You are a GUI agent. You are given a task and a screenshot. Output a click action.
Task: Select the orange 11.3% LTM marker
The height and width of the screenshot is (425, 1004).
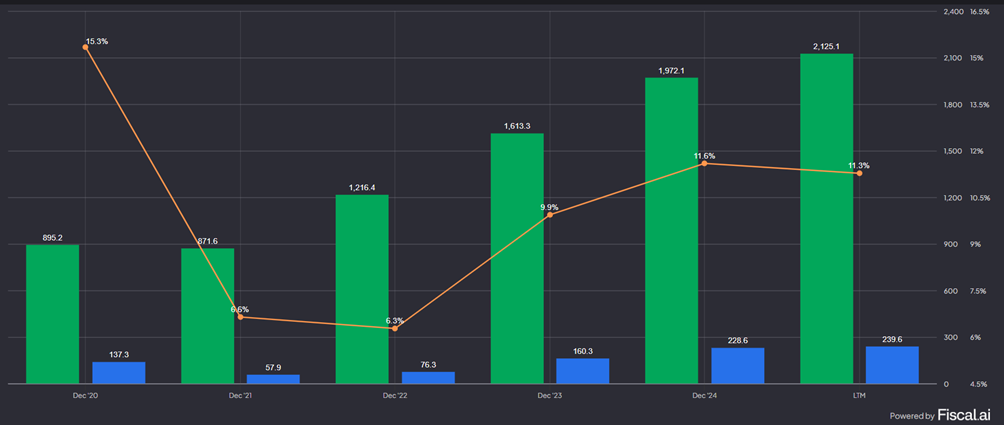pos(859,173)
